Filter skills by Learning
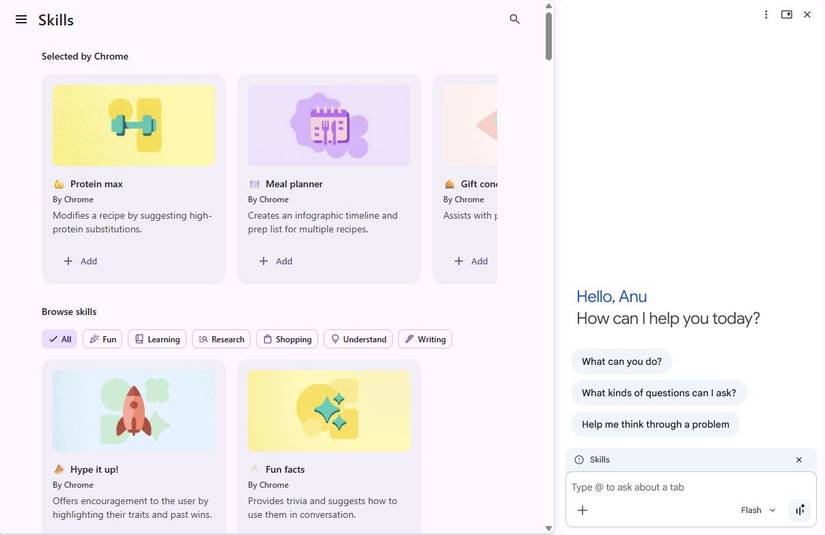 (157, 339)
